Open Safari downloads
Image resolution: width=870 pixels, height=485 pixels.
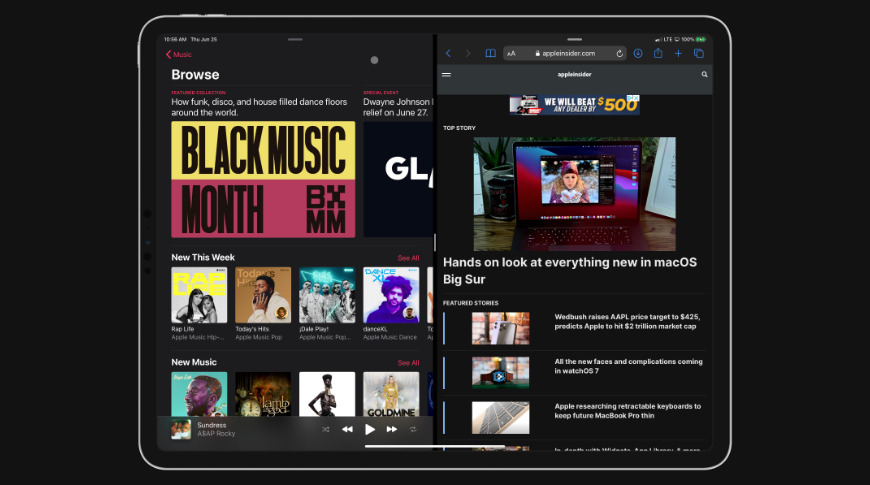coord(638,53)
